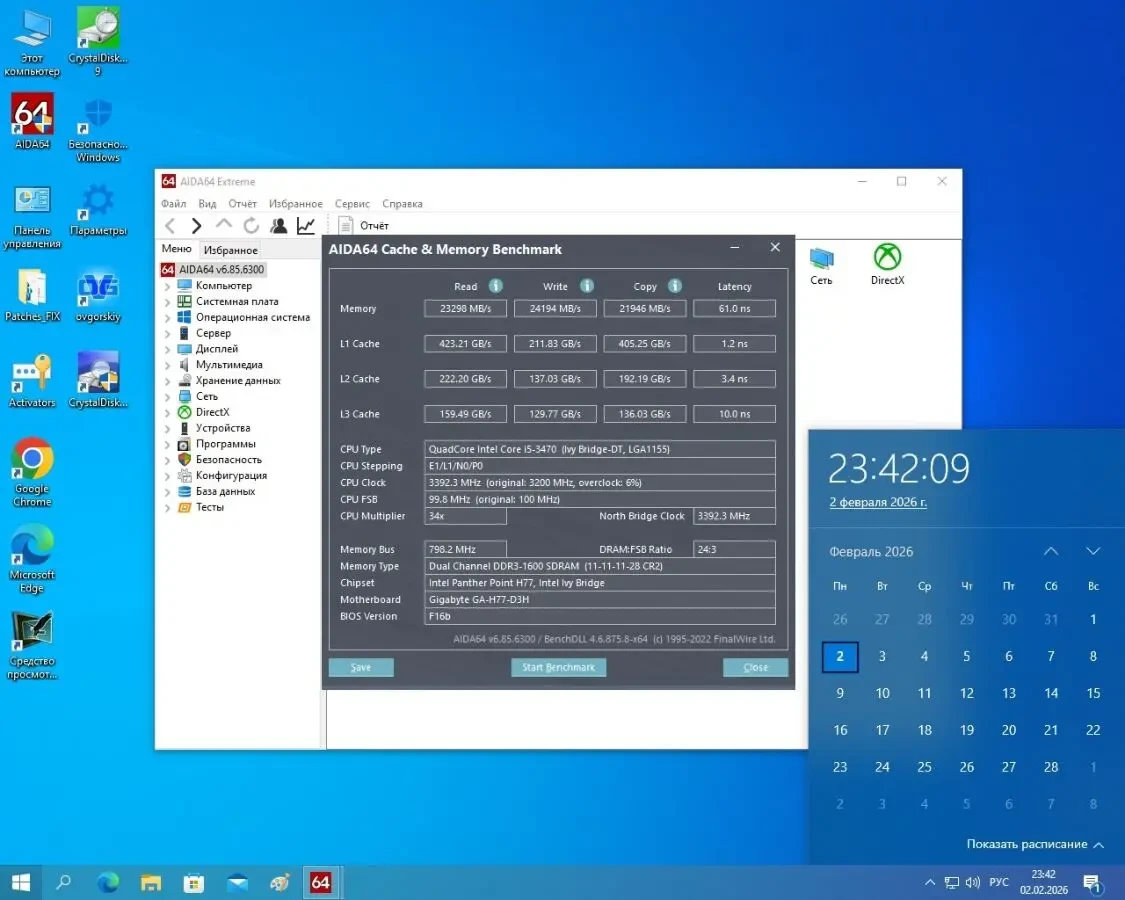Open the user icon in AIDA64 toolbar
This screenshot has width=1125, height=900.
[278, 225]
